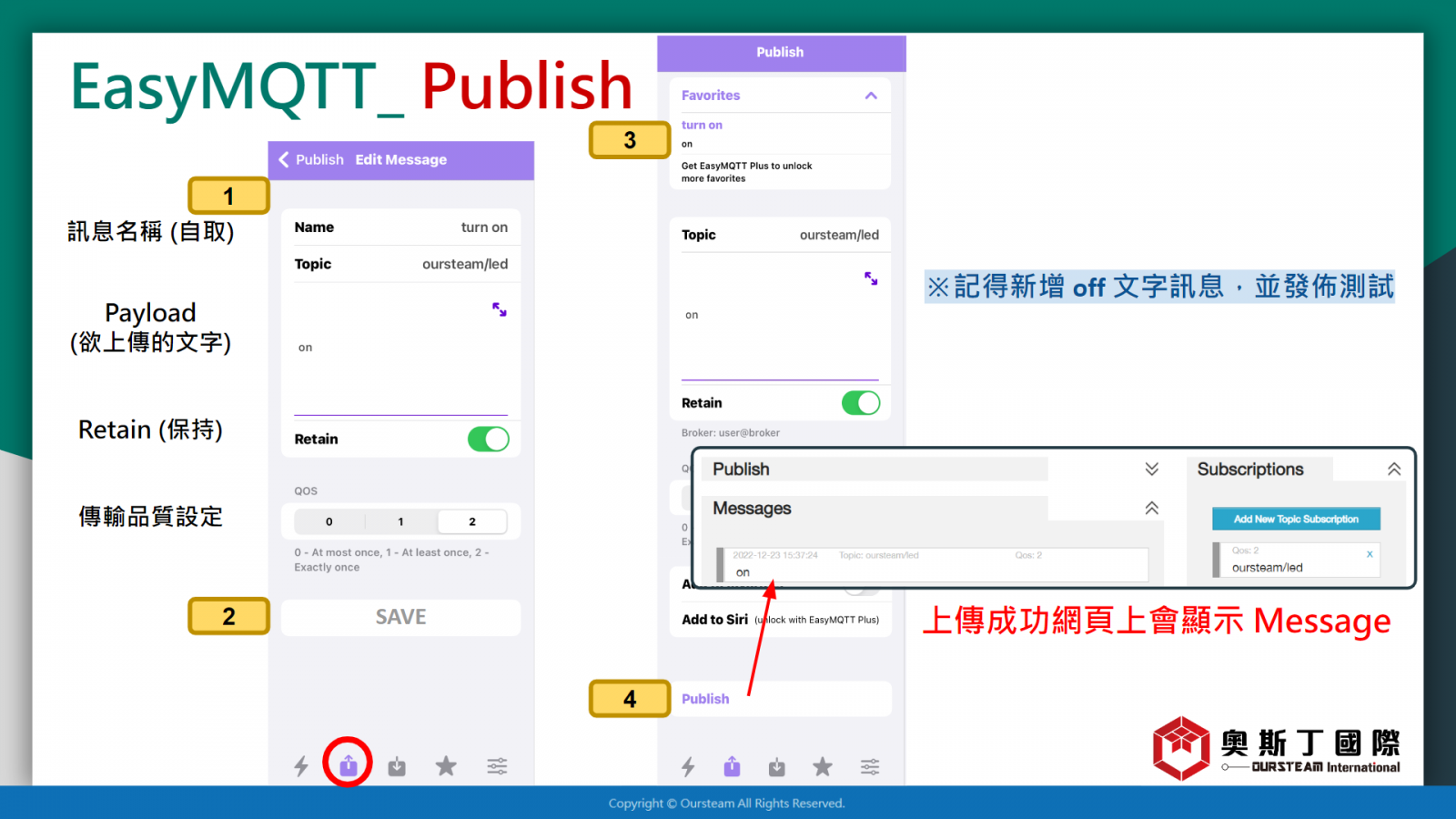This screenshot has height=819, width=1456.
Task: Open the sliders settings tab in Edit Message screen
Action: click(x=497, y=766)
